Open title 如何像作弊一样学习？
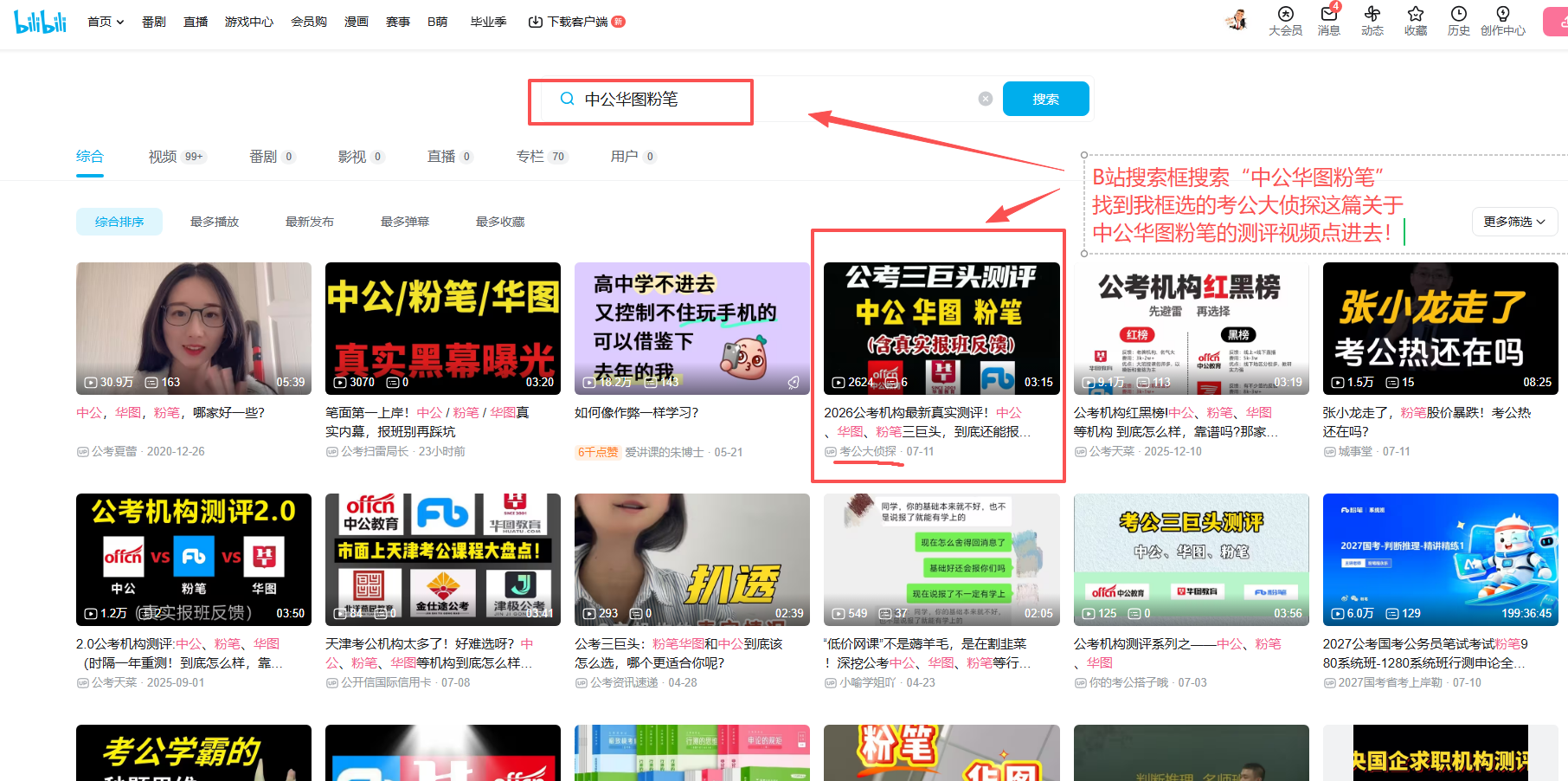This screenshot has height=781, width=1568. point(636,413)
